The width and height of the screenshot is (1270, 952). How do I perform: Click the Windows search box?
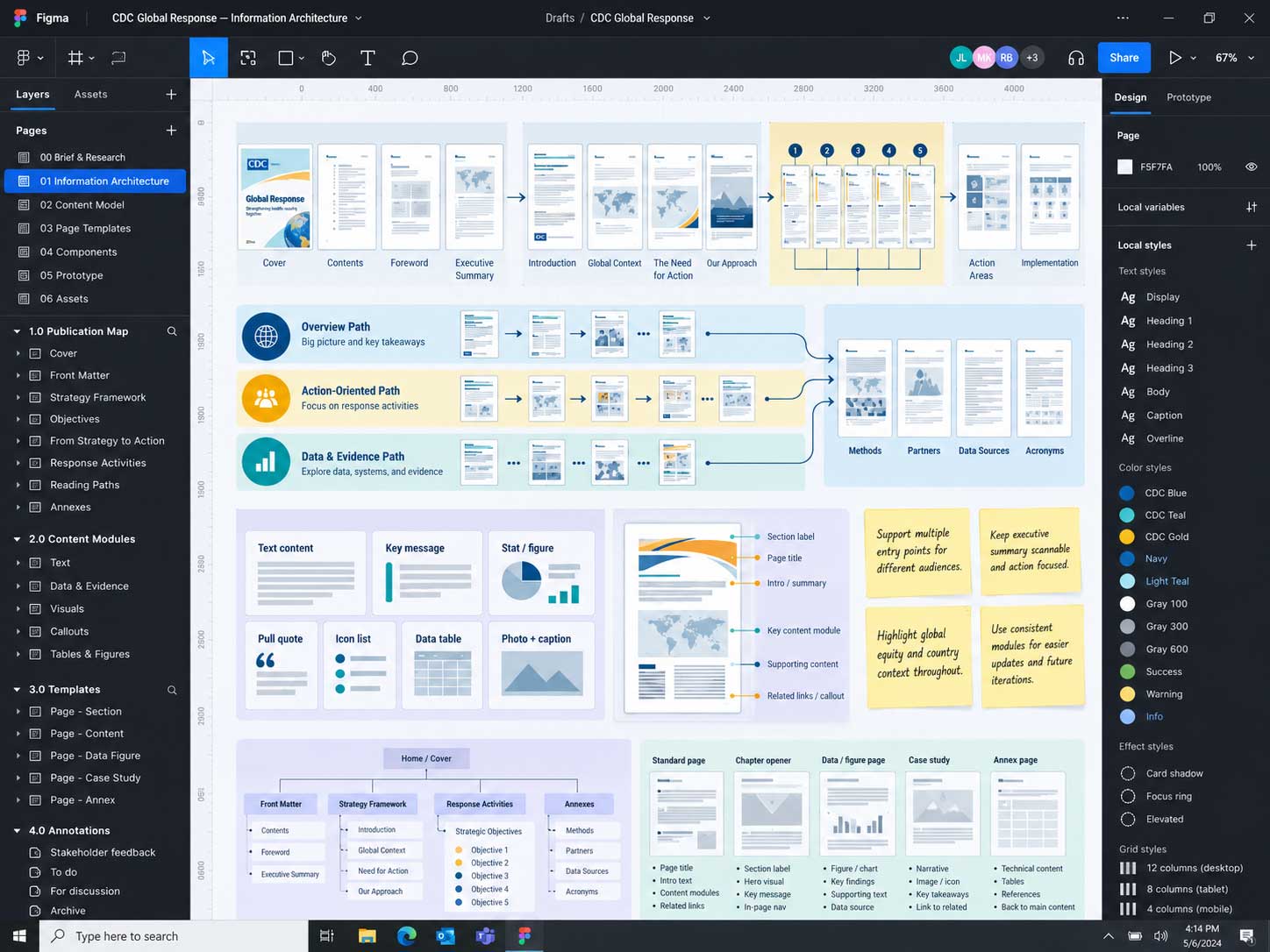click(174, 936)
